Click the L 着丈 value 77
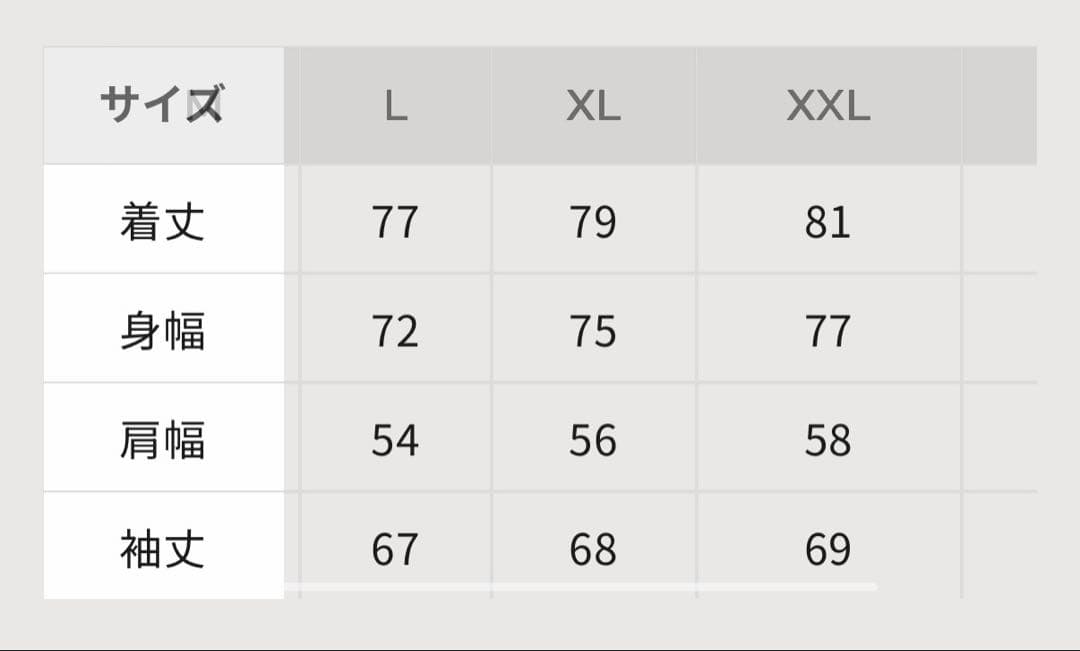Viewport: 1080px width, 651px height. click(x=395, y=222)
